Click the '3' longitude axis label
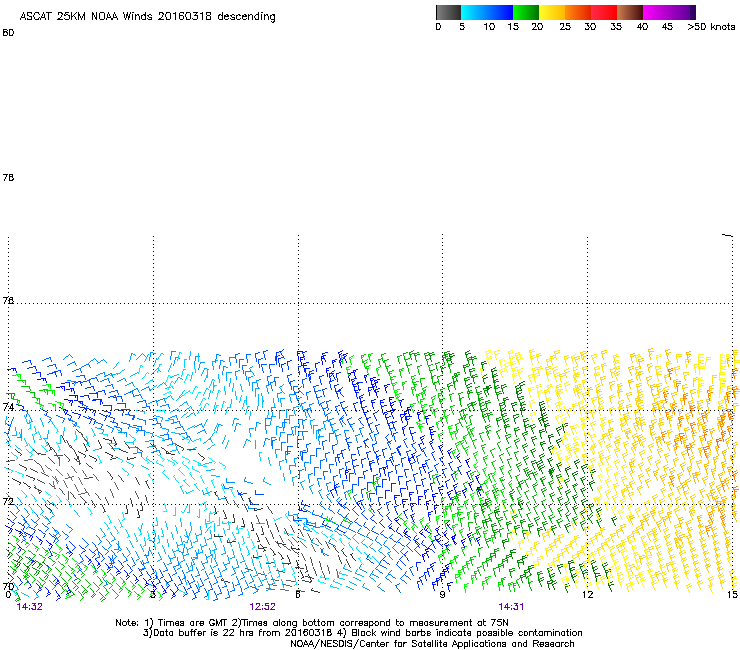The height and width of the screenshot is (650, 740). click(x=152, y=594)
